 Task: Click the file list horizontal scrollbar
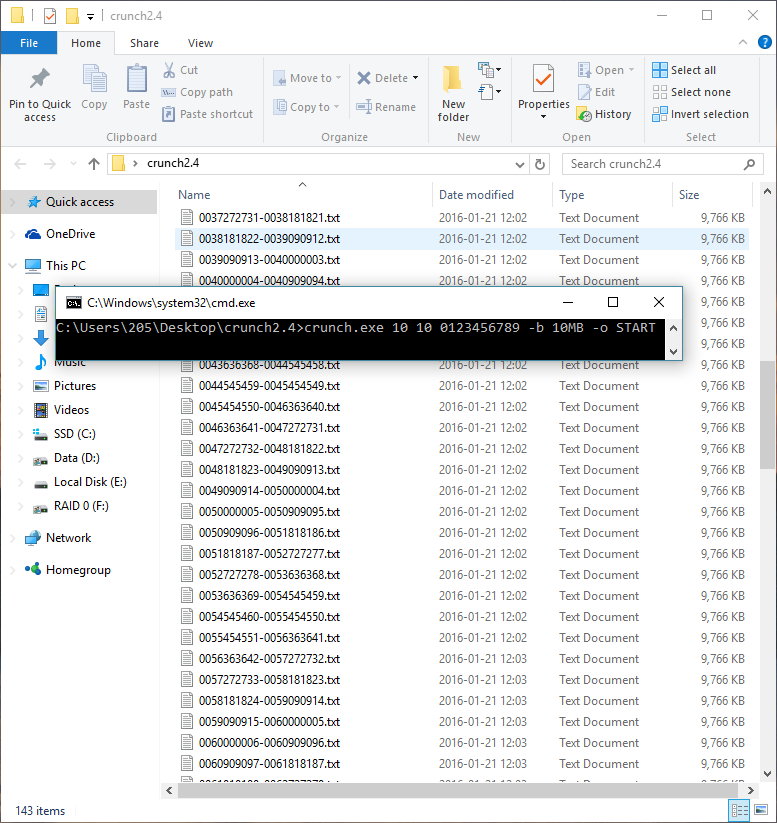coord(459,790)
